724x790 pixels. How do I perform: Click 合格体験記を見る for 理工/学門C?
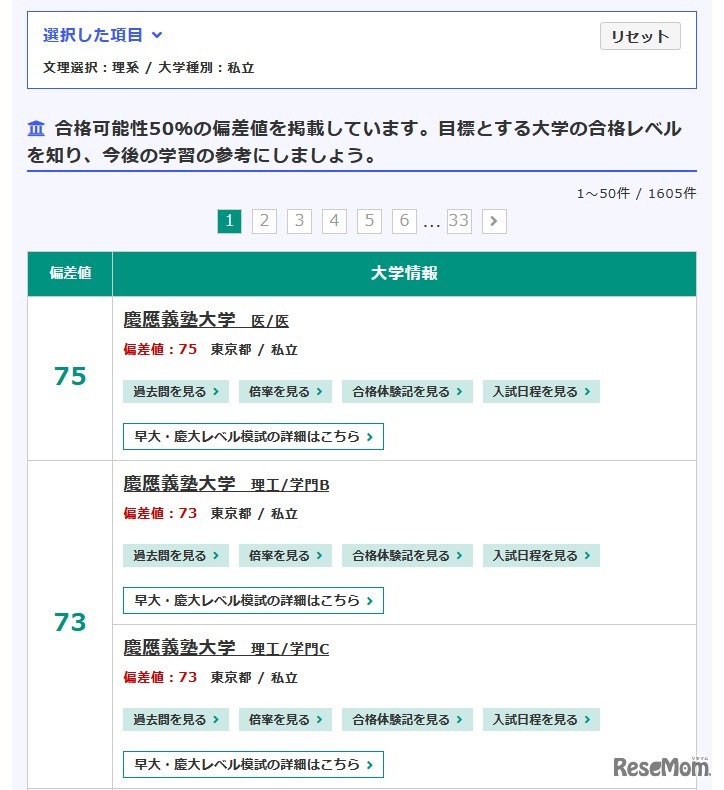click(407, 719)
